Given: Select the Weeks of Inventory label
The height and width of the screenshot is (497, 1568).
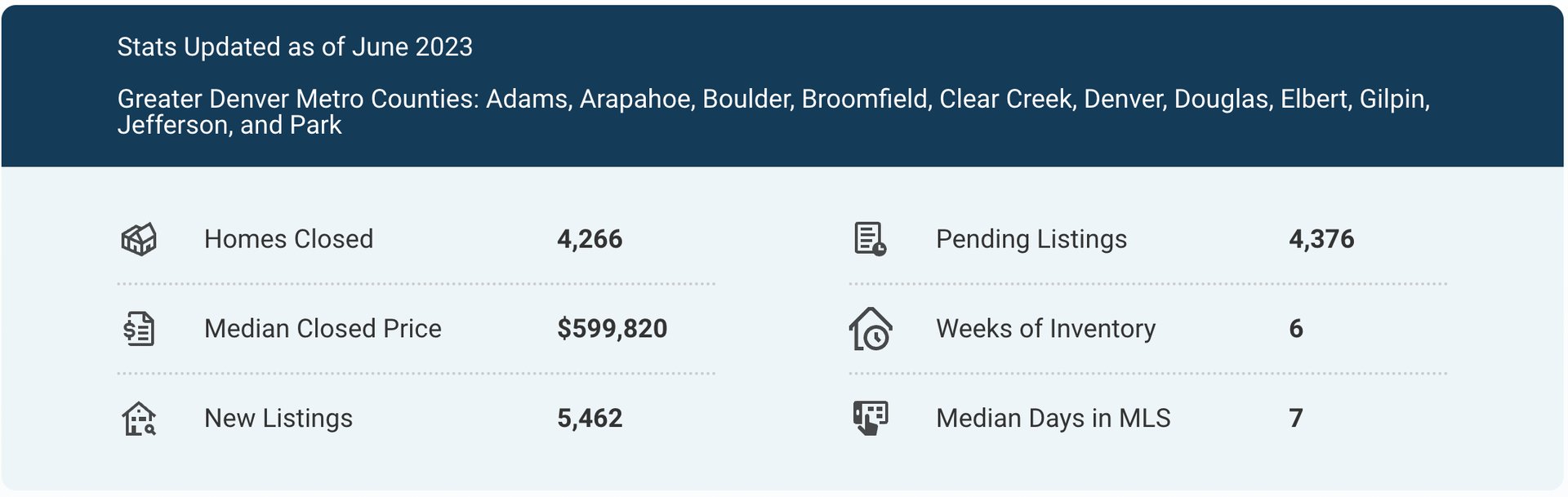Looking at the screenshot, I should click(x=1045, y=329).
